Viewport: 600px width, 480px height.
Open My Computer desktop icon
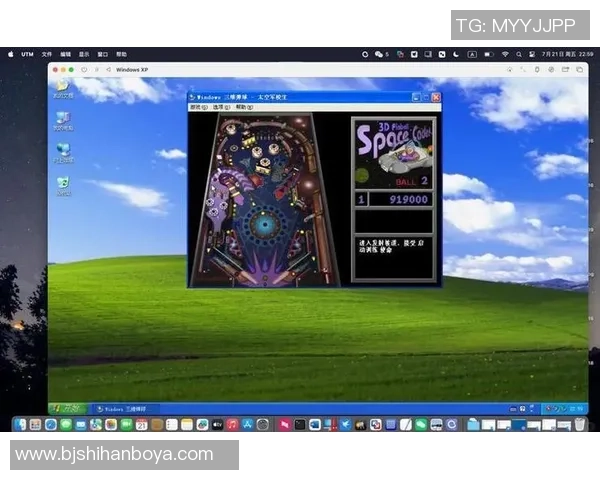(x=63, y=121)
